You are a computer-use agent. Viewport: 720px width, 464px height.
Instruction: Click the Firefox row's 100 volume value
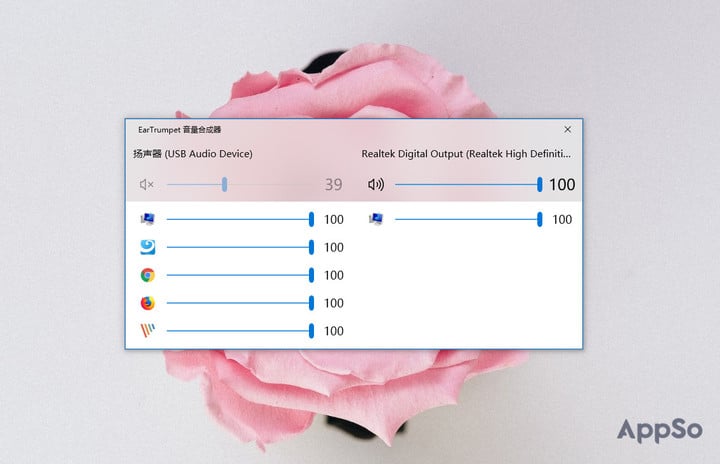334,303
